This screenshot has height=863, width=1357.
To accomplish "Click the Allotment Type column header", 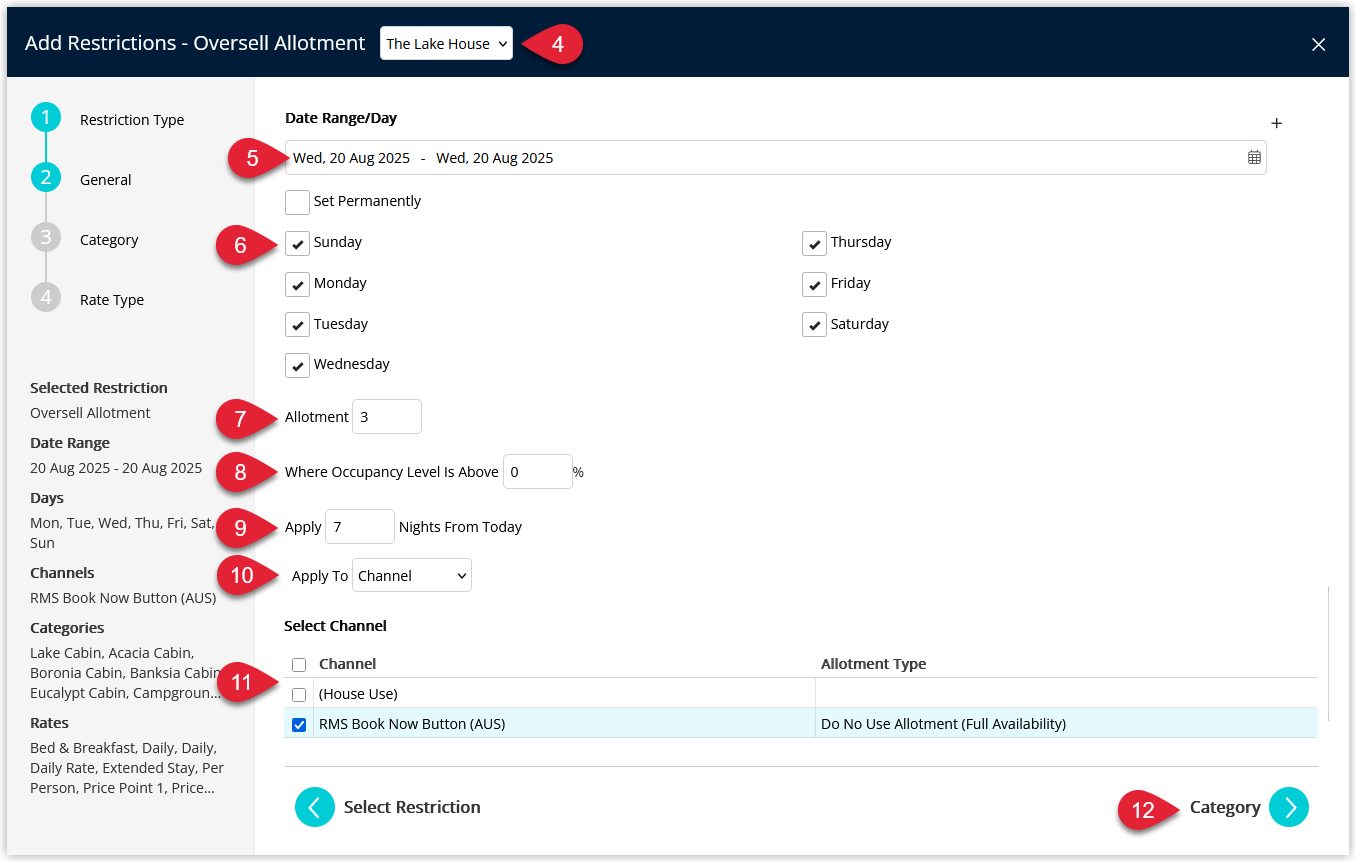I will [873, 664].
